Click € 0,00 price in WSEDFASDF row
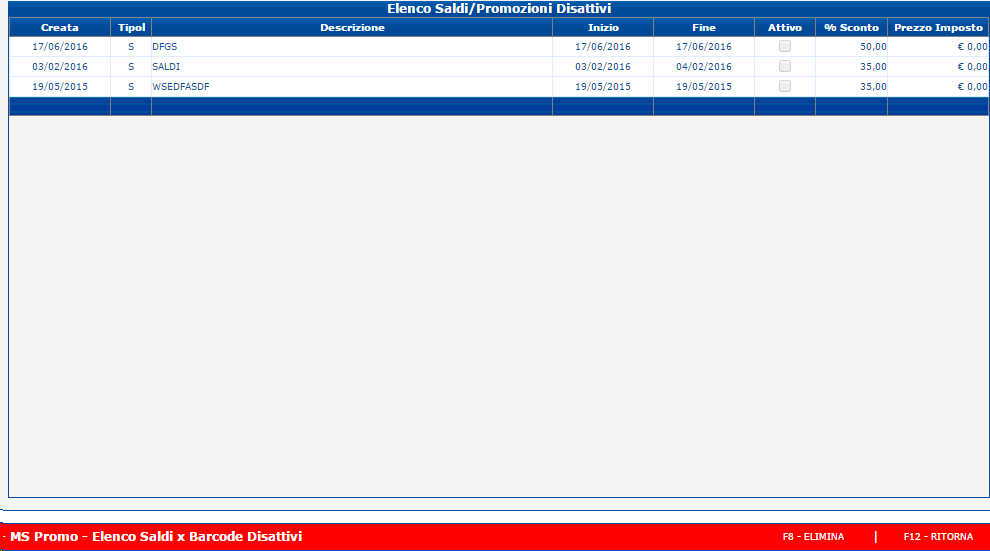This screenshot has width=990, height=551. click(x=972, y=86)
